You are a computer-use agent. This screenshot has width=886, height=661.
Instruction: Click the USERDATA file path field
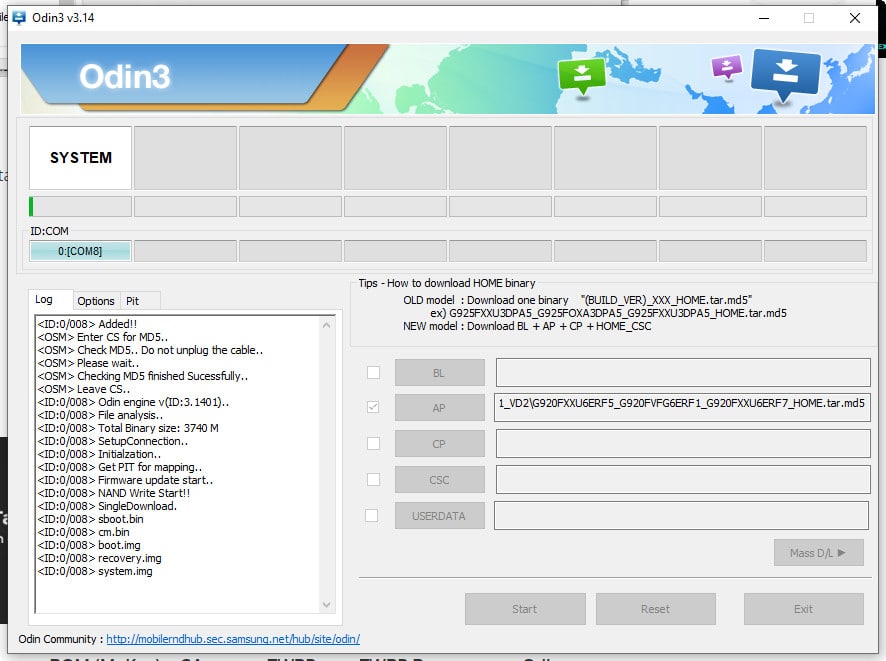(x=681, y=515)
